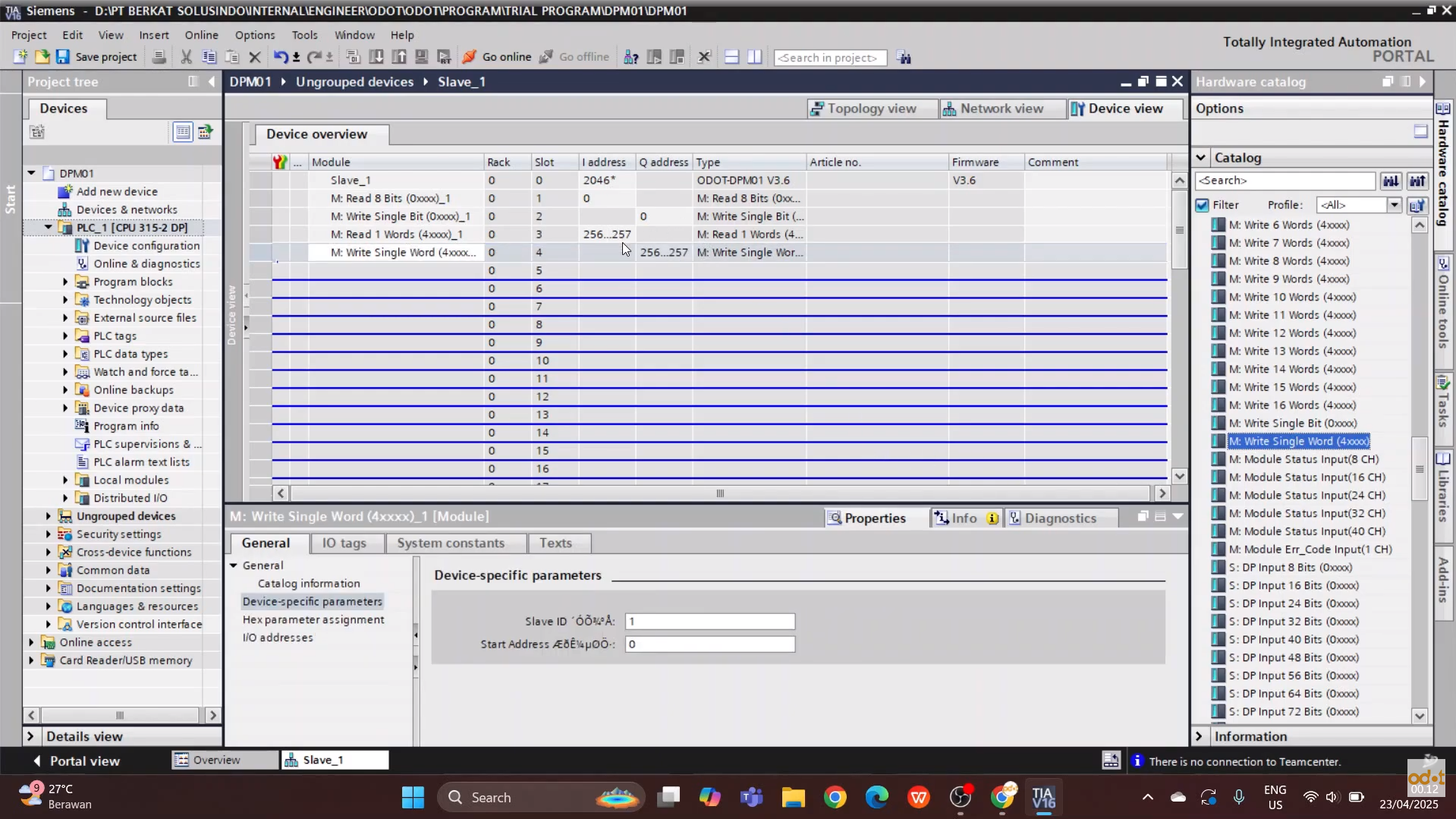Collapse the Project tree panel arrow

coord(212,81)
